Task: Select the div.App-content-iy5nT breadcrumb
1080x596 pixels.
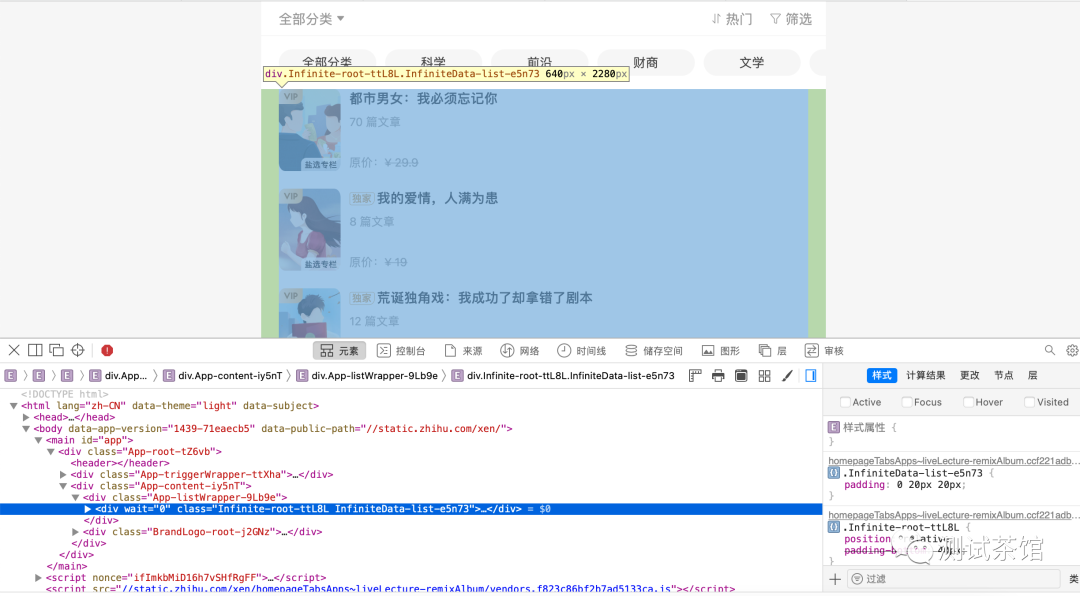Action: tap(223, 376)
